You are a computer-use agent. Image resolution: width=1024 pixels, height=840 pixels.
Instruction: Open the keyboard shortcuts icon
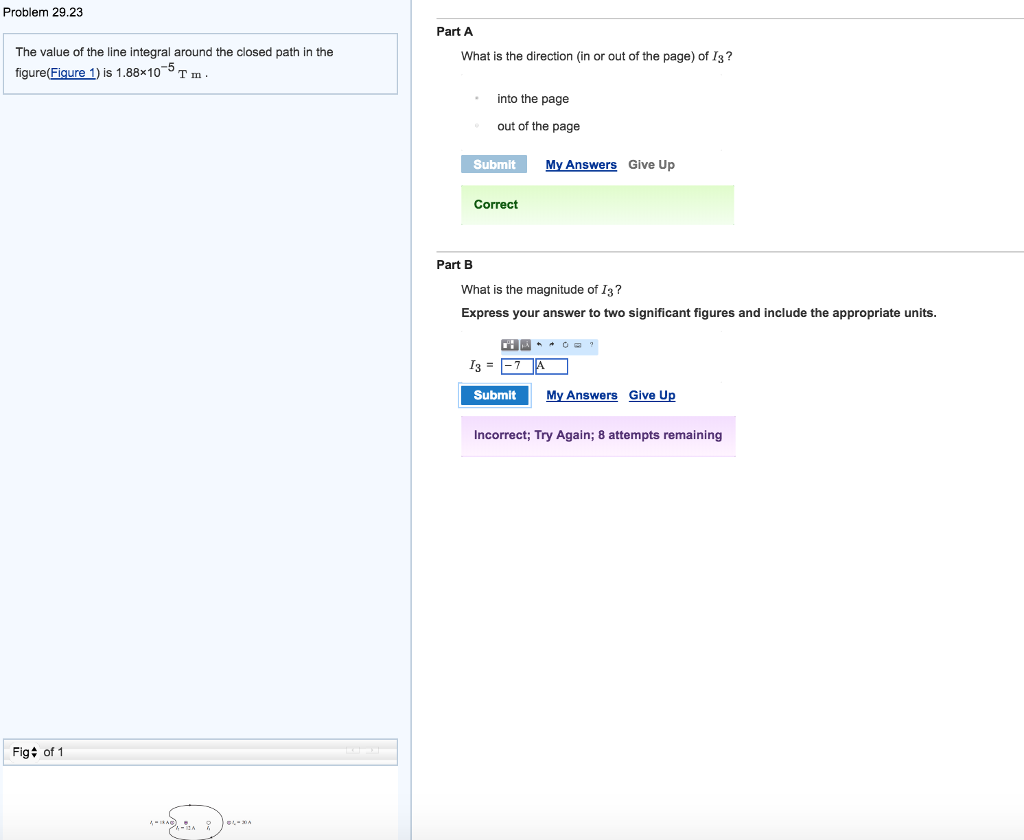578,346
